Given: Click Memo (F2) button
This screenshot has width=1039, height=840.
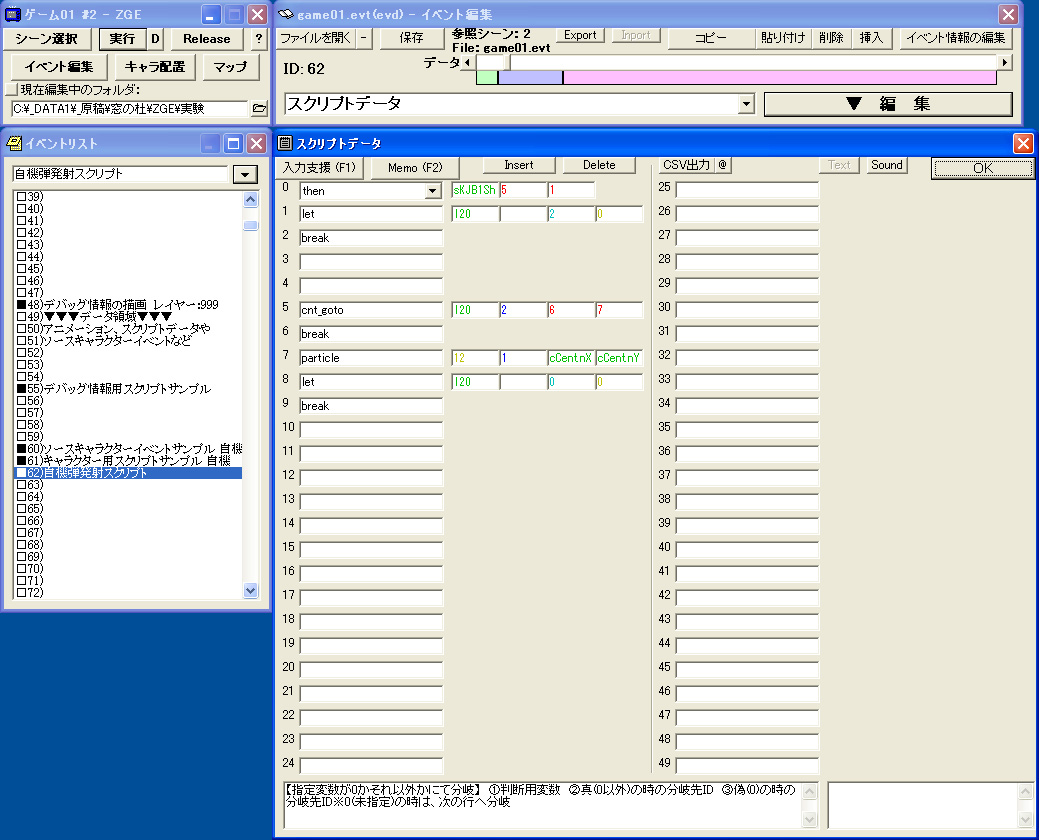Looking at the screenshot, I should [415, 168].
